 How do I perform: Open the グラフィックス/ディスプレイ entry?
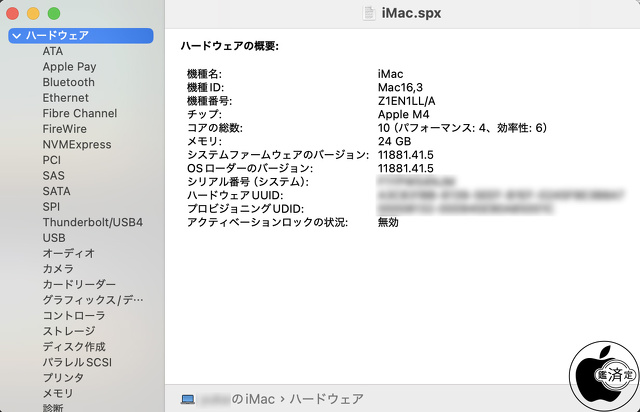(x=93, y=300)
